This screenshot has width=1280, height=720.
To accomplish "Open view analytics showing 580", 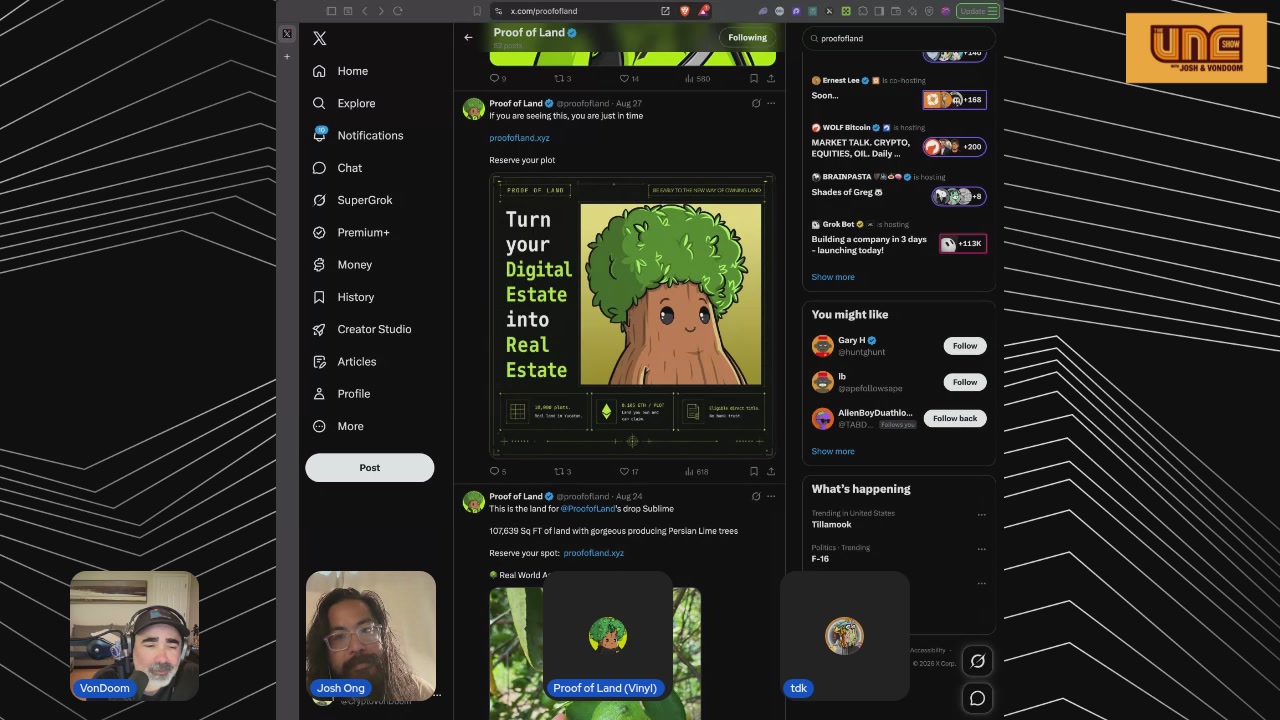I will 697,78.
